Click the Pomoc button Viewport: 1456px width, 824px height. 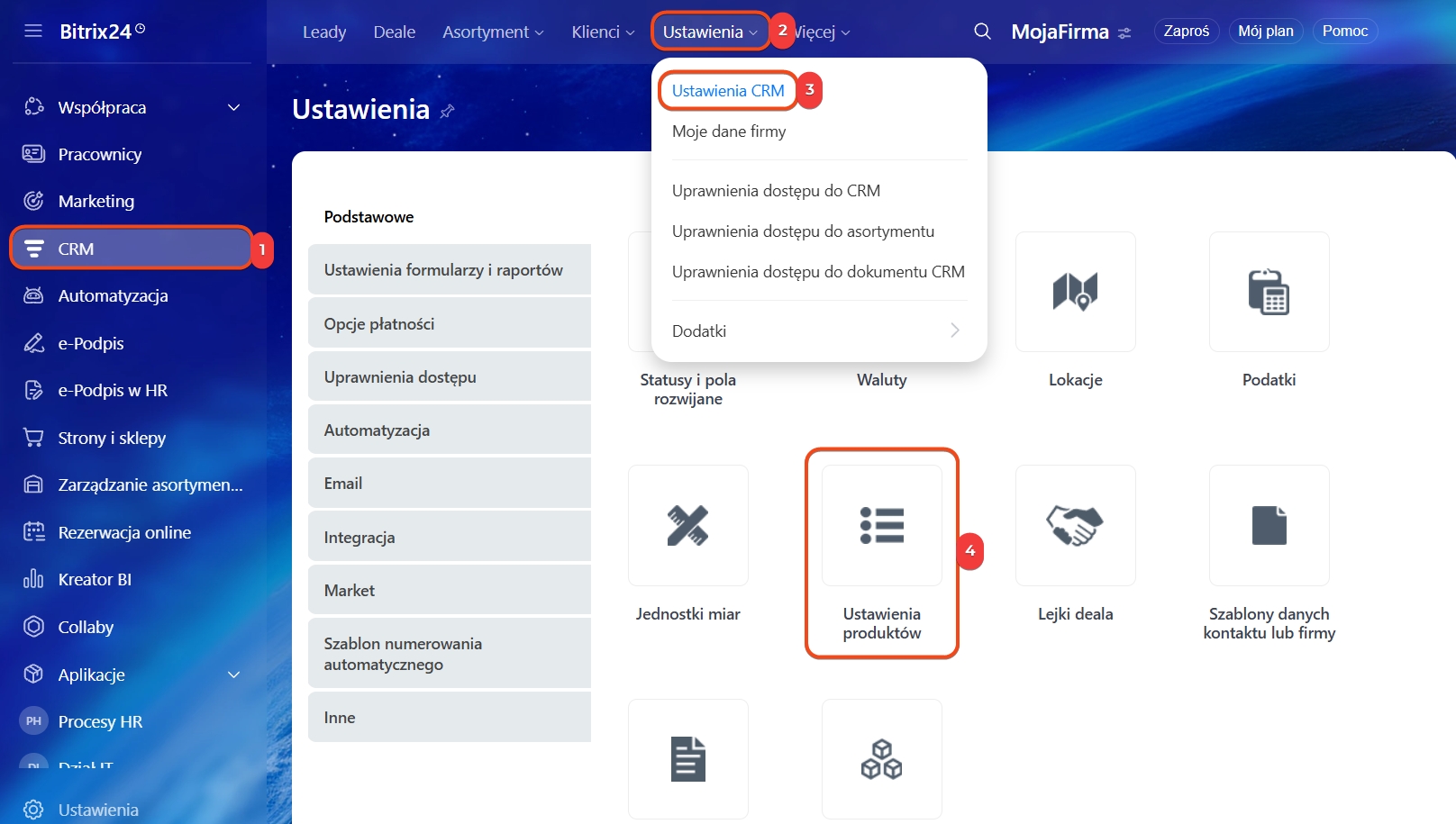point(1345,32)
